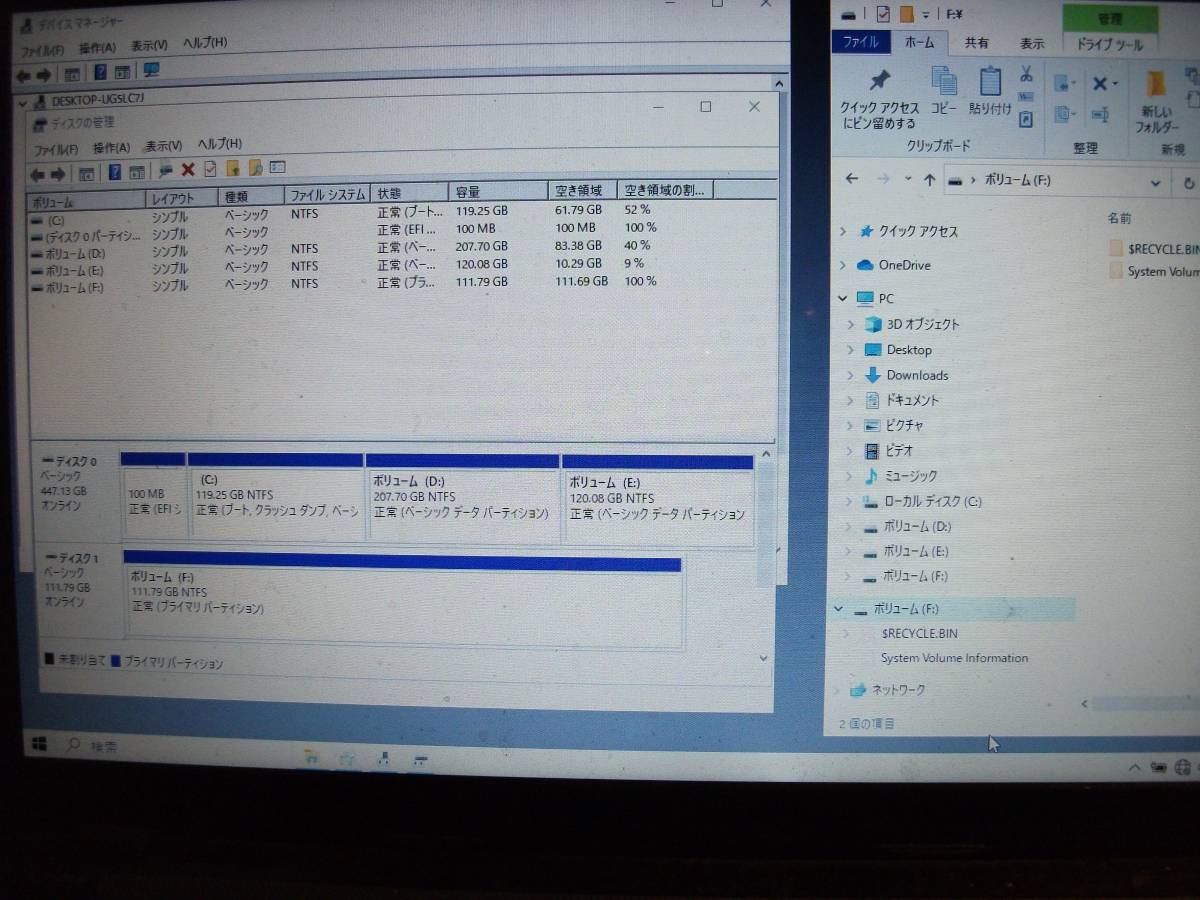Open ミュージック in the navigation pane
This screenshot has width=1200, height=900.
911,476
